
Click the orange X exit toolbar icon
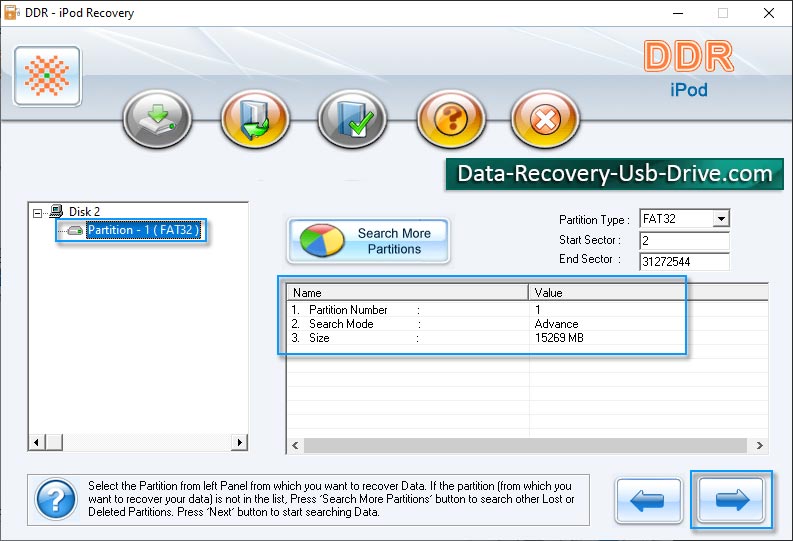(x=545, y=119)
